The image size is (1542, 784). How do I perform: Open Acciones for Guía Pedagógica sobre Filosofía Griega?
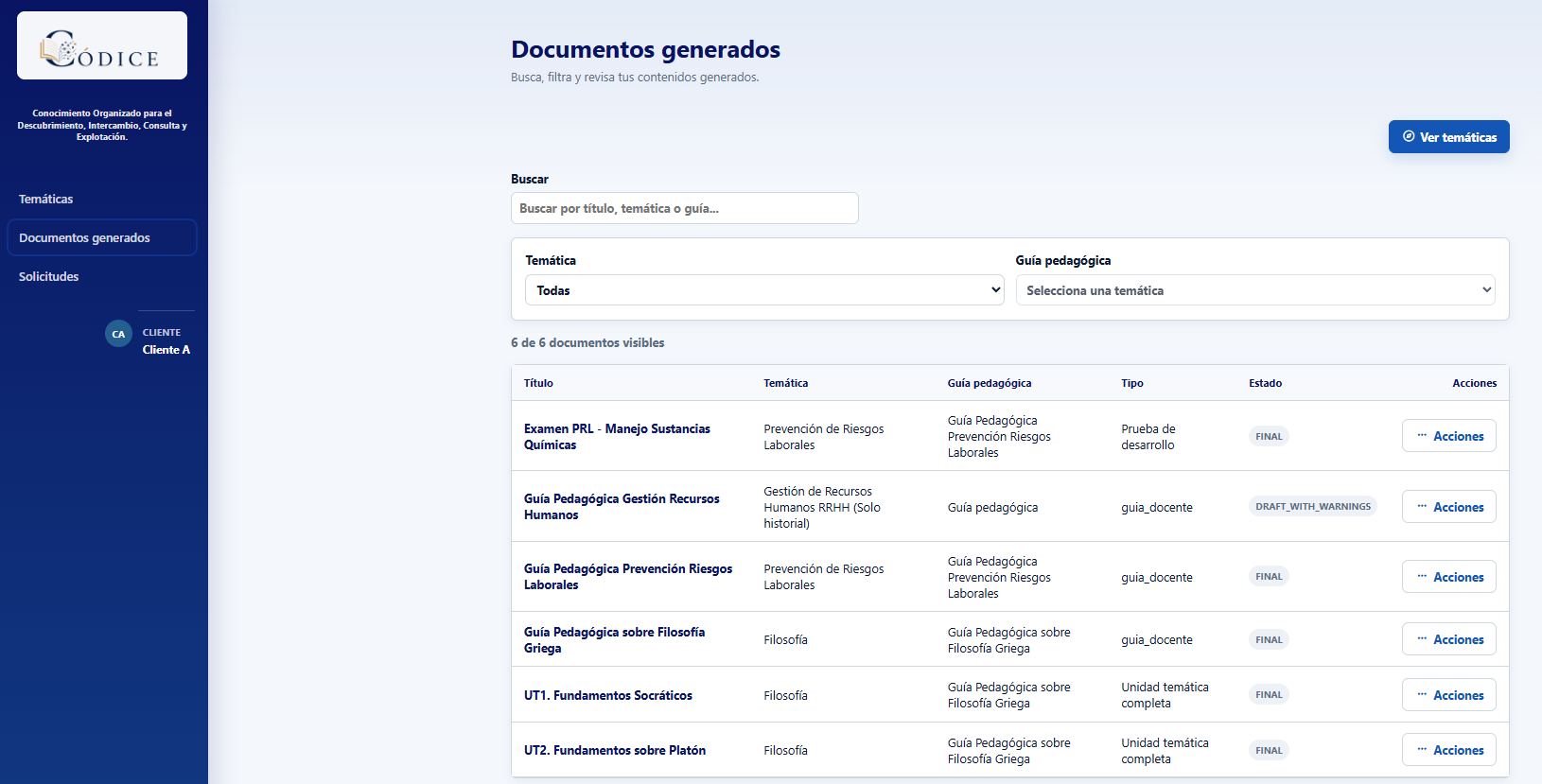click(x=1448, y=639)
